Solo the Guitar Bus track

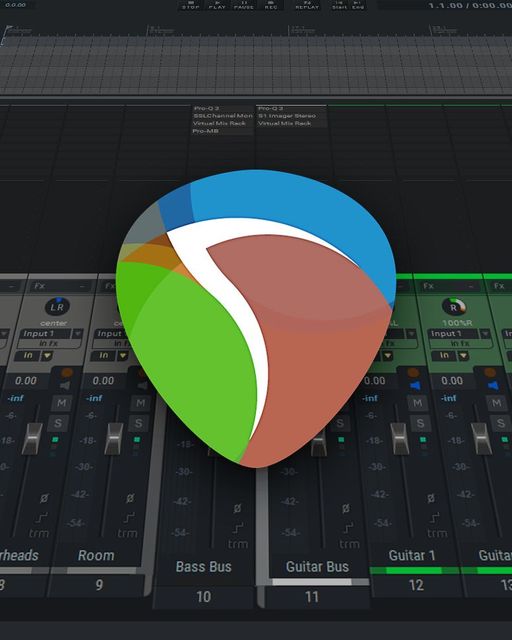[x=340, y=423]
